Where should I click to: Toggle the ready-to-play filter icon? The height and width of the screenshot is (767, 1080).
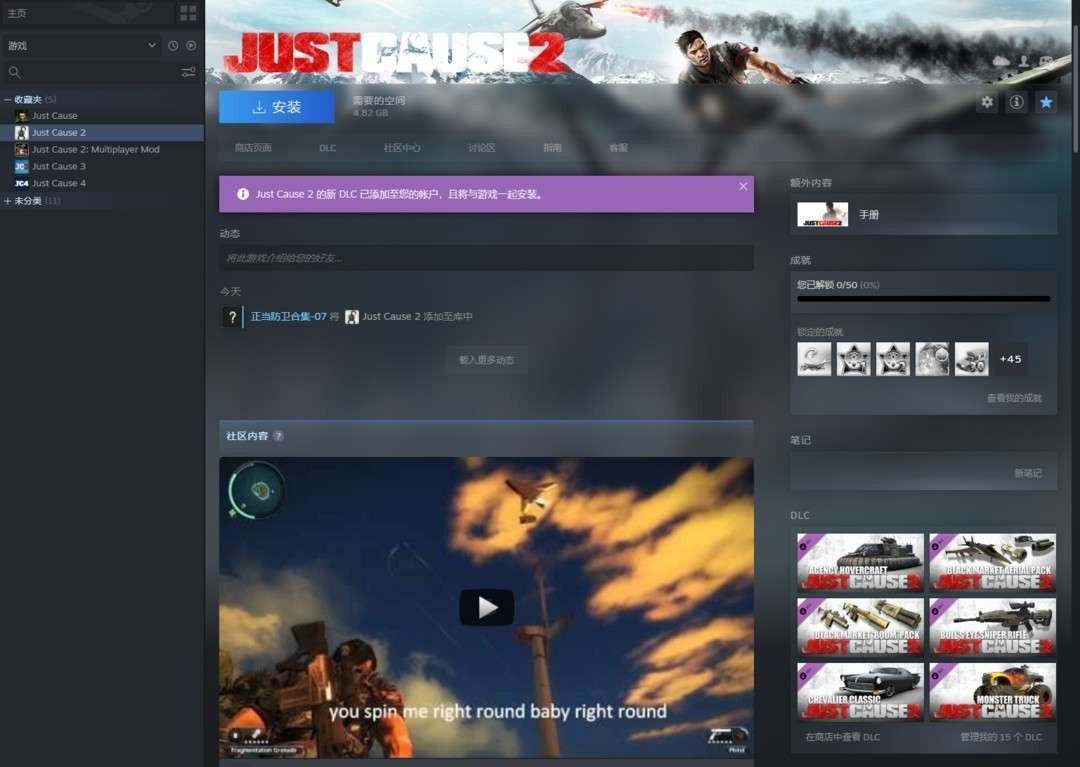pos(191,45)
